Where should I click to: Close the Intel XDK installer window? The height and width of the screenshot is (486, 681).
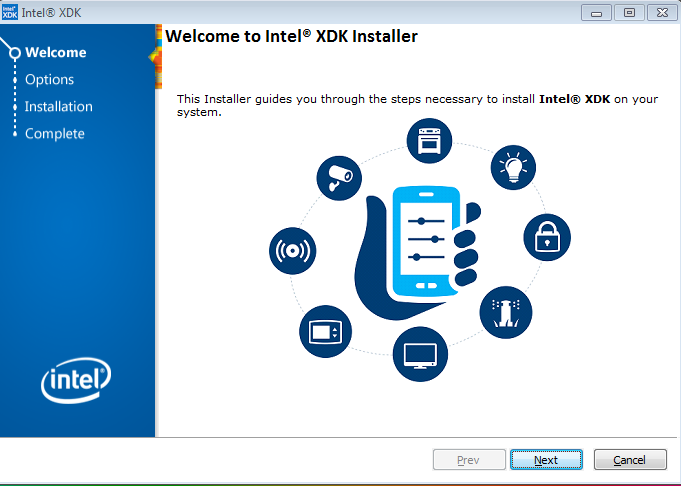[x=662, y=13]
